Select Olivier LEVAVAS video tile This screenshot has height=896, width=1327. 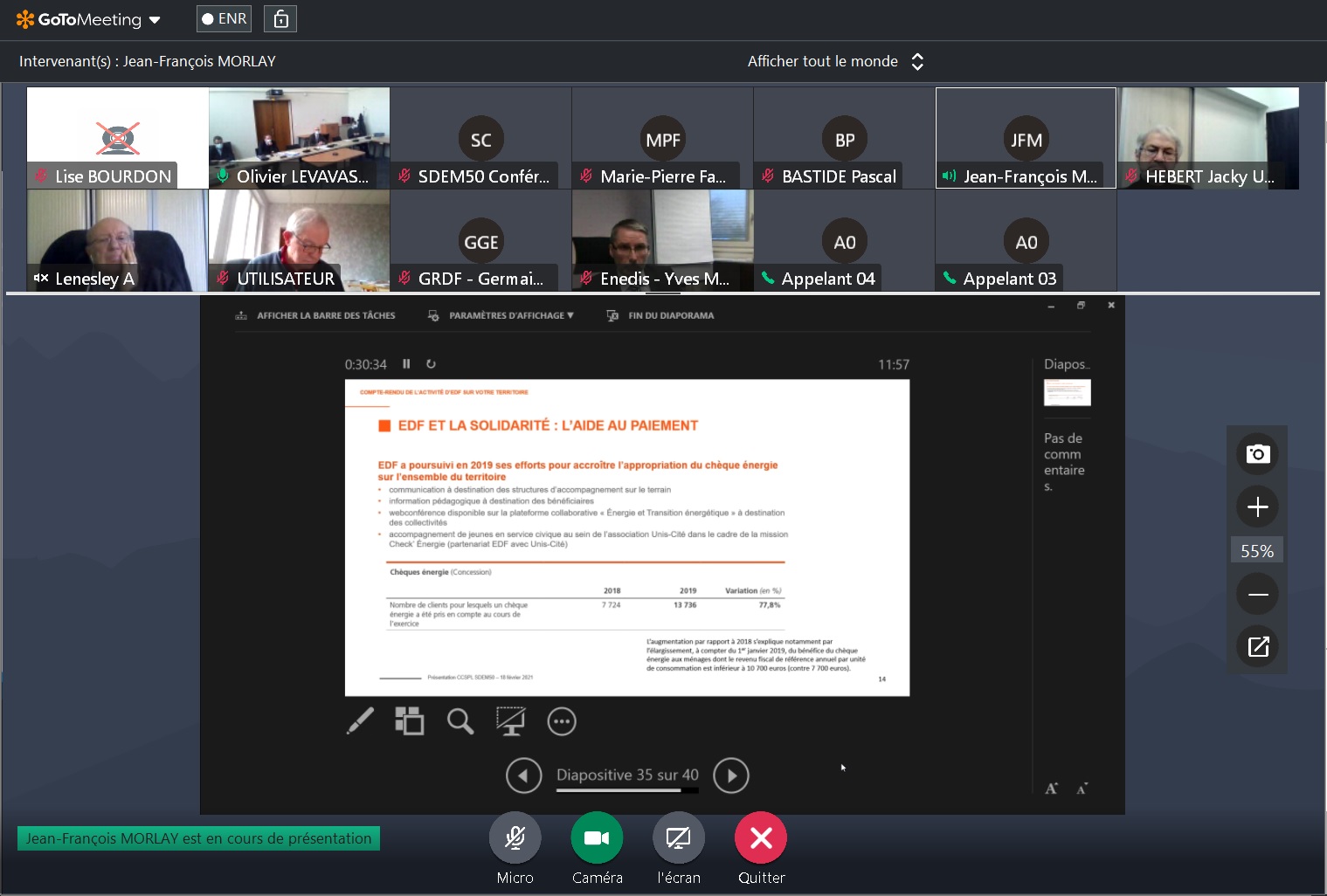[299, 138]
